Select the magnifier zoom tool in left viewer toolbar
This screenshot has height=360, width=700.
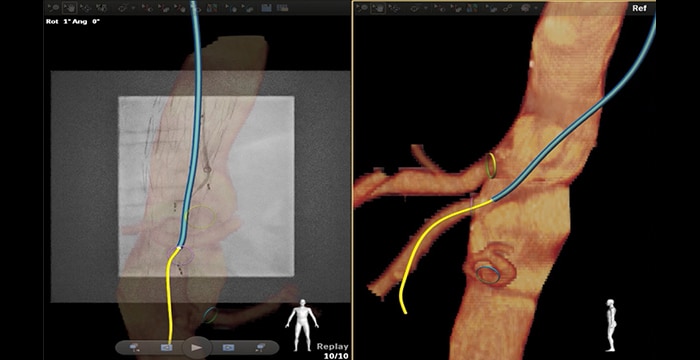coord(54,8)
